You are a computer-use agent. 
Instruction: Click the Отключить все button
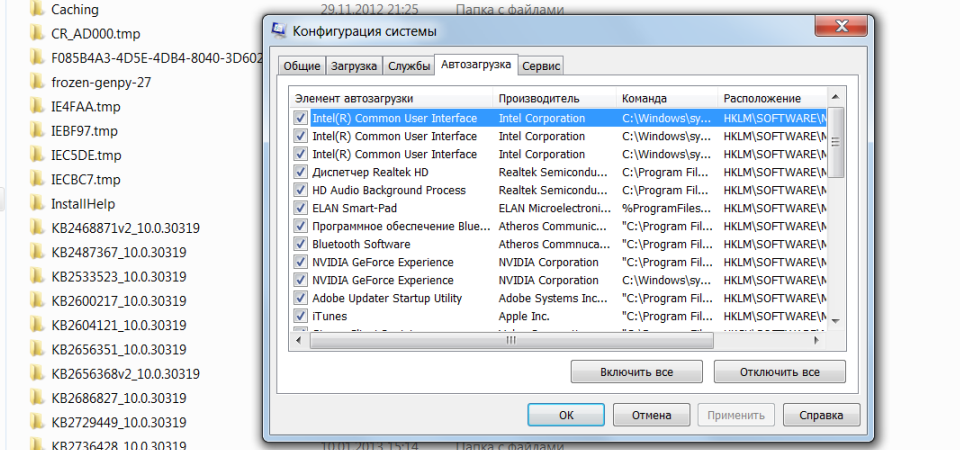779,372
